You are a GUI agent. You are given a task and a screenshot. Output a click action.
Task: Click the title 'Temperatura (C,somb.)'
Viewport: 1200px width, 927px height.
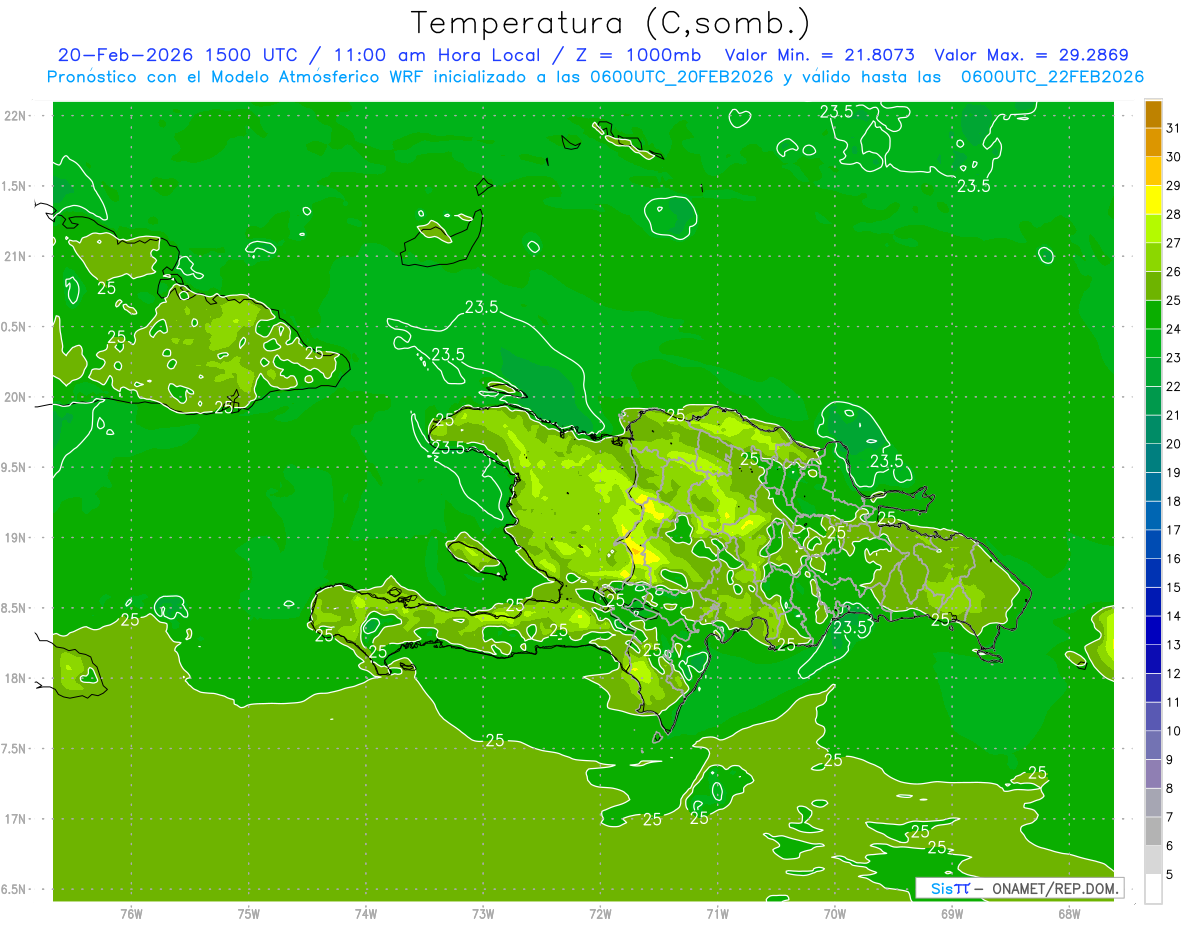611,22
